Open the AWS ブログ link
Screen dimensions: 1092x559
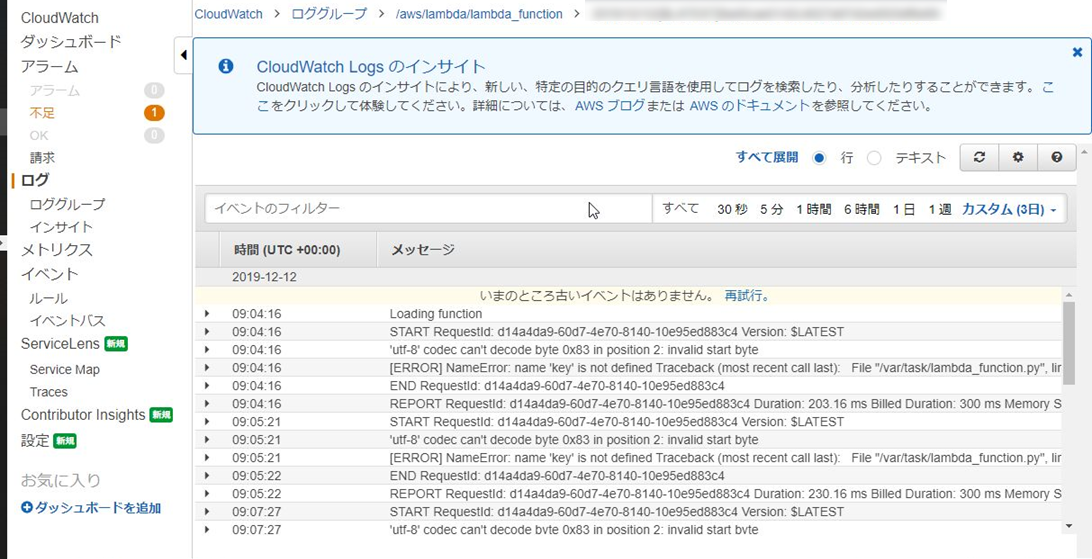pos(609,107)
